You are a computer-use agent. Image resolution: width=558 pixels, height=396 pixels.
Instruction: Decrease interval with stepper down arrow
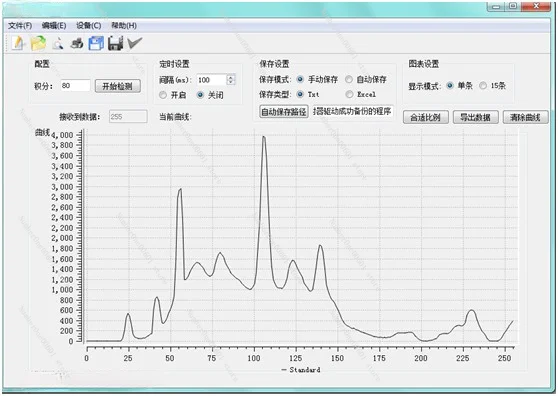coord(231,82)
